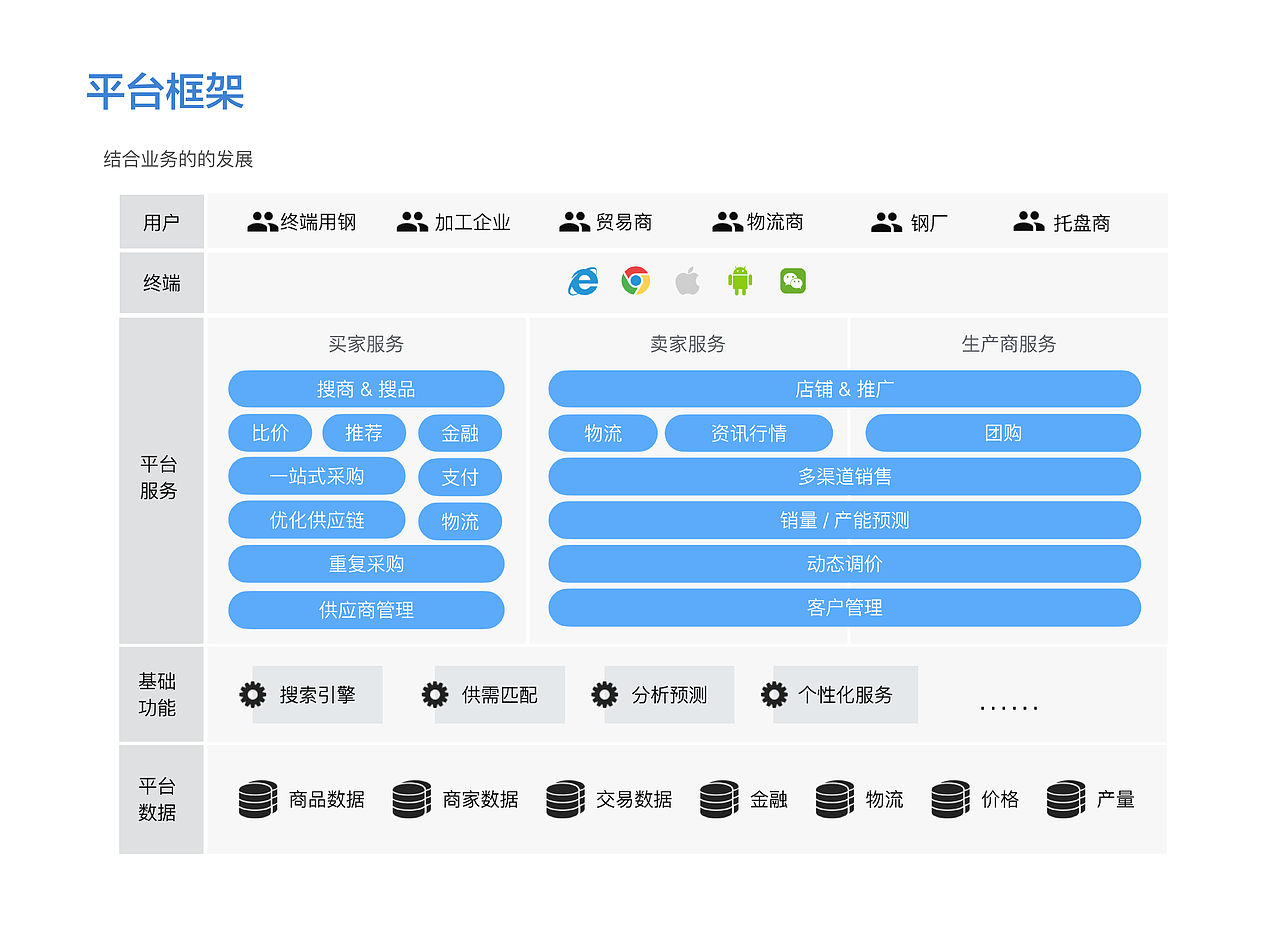
Task: Click the blue 金融 pill under 买家服务
Action: click(460, 433)
